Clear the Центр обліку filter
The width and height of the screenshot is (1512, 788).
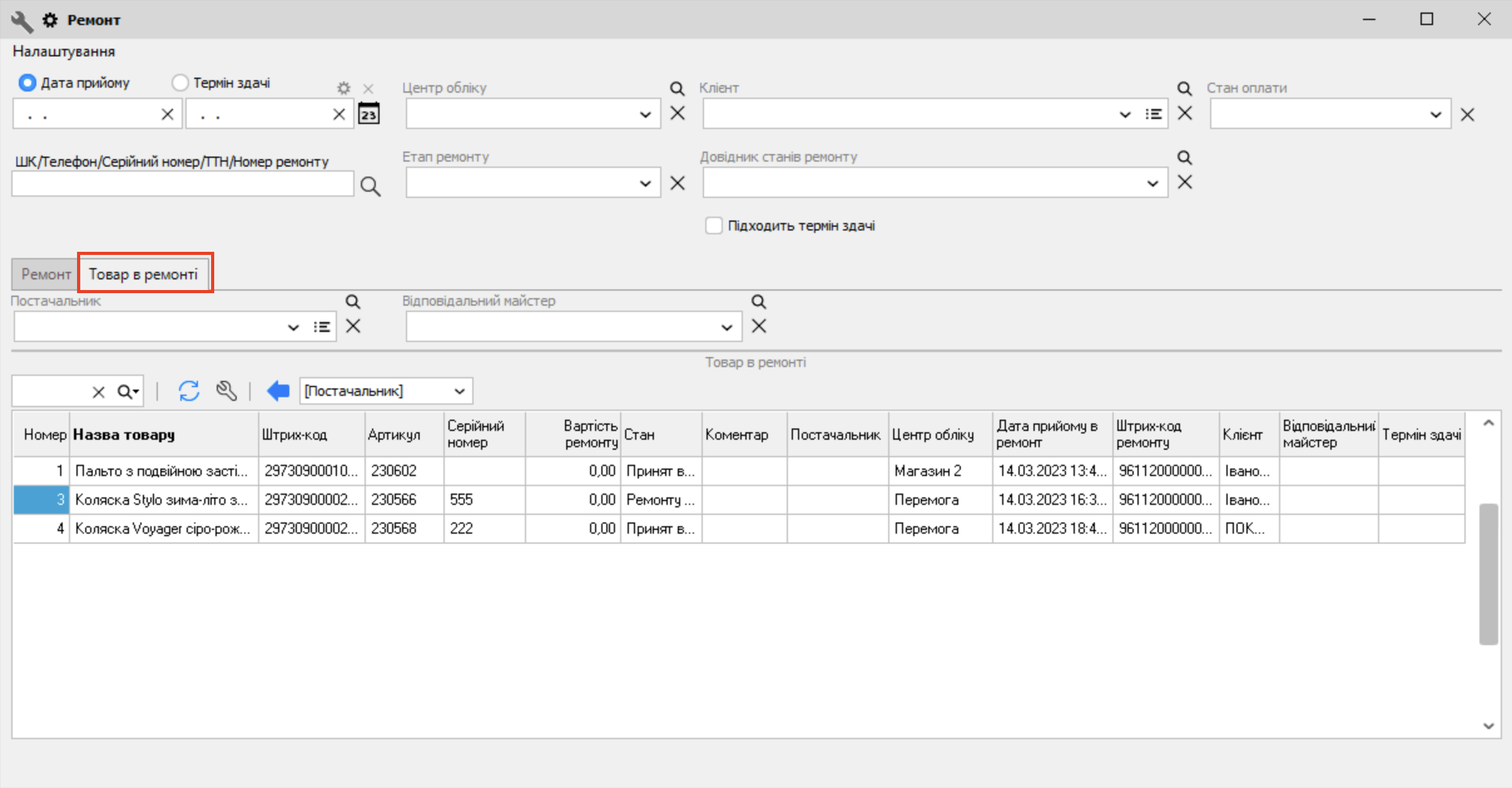click(x=678, y=114)
